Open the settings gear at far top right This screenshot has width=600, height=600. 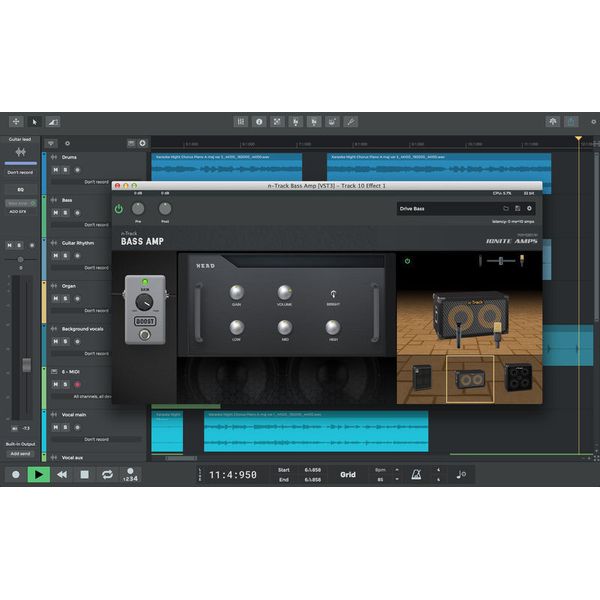[593, 122]
